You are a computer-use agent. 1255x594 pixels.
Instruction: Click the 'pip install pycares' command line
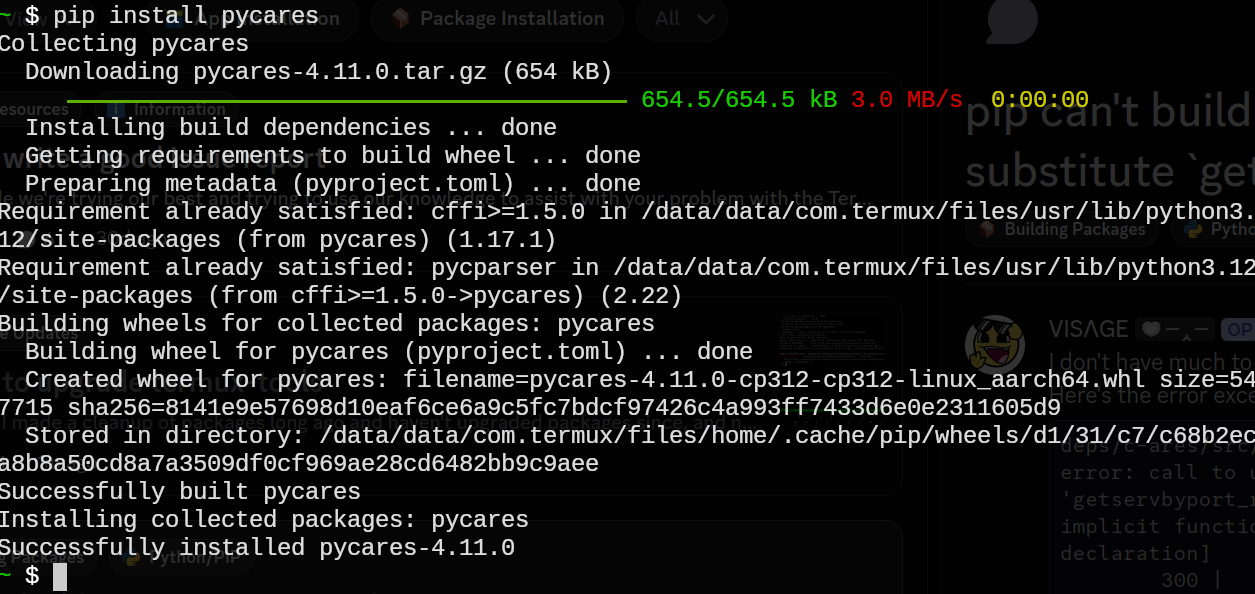185,15
